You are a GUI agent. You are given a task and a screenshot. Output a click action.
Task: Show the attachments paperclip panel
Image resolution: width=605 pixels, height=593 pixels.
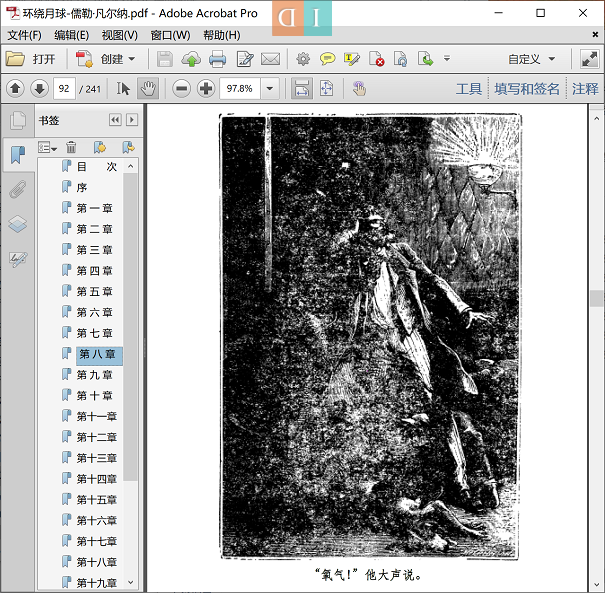point(18,189)
